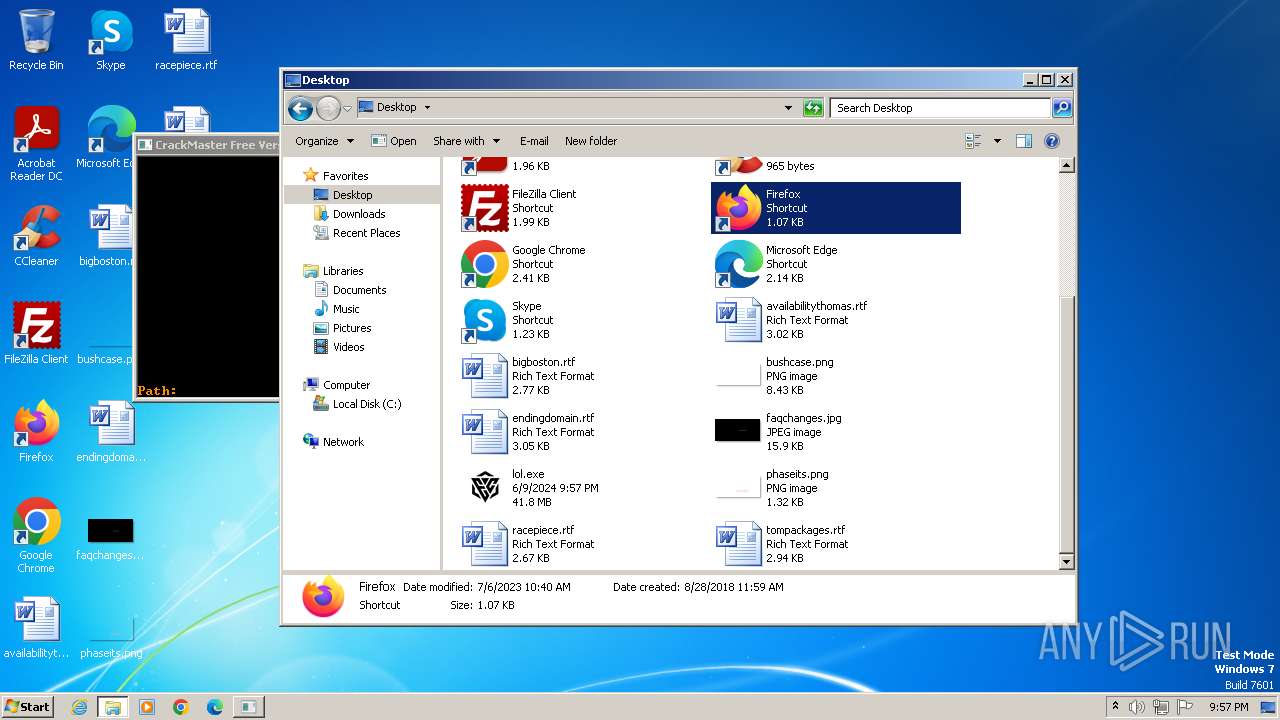Screen dimensions: 1280x720
Task: Open the Start menu
Action: coord(28,706)
